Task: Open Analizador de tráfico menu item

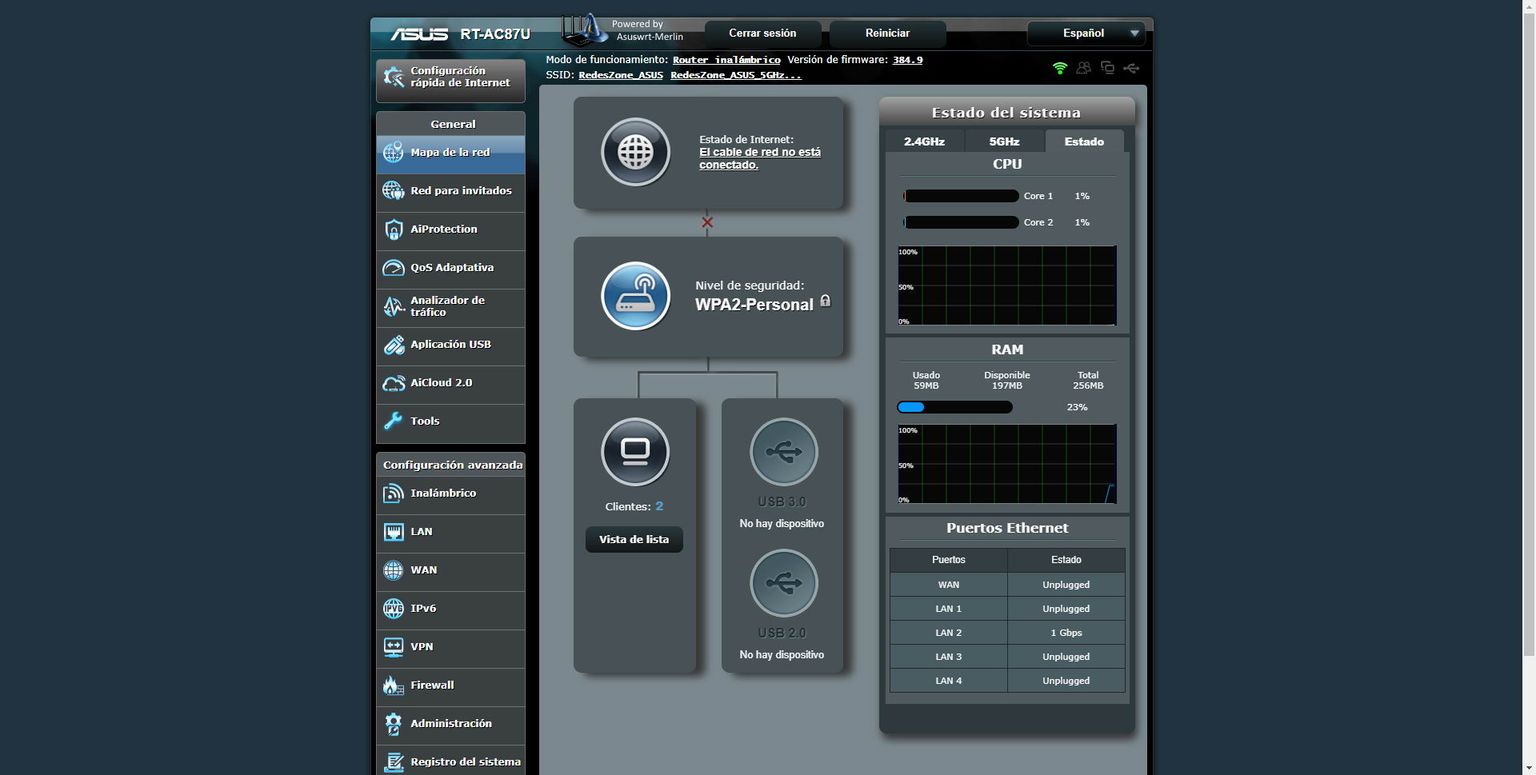Action: pos(451,306)
